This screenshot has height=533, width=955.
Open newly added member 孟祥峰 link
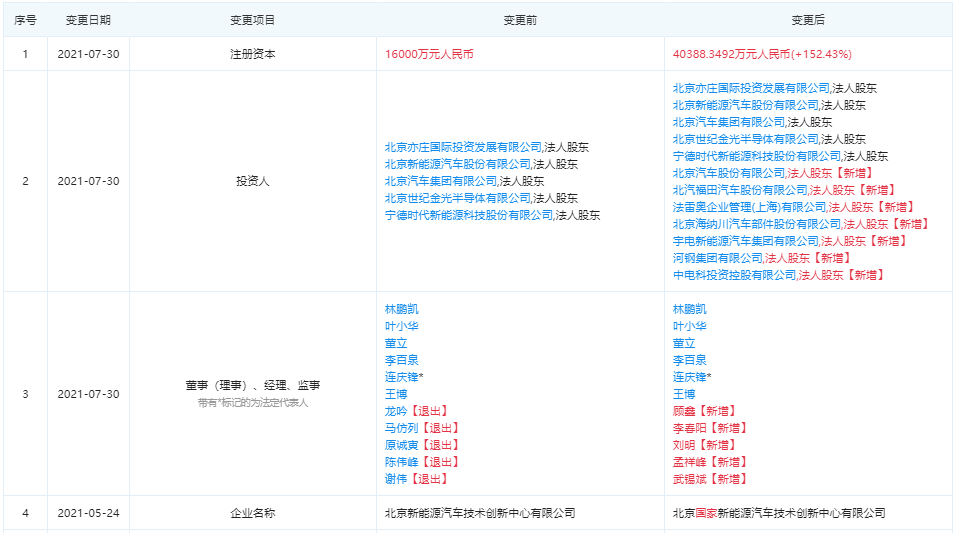pos(689,462)
